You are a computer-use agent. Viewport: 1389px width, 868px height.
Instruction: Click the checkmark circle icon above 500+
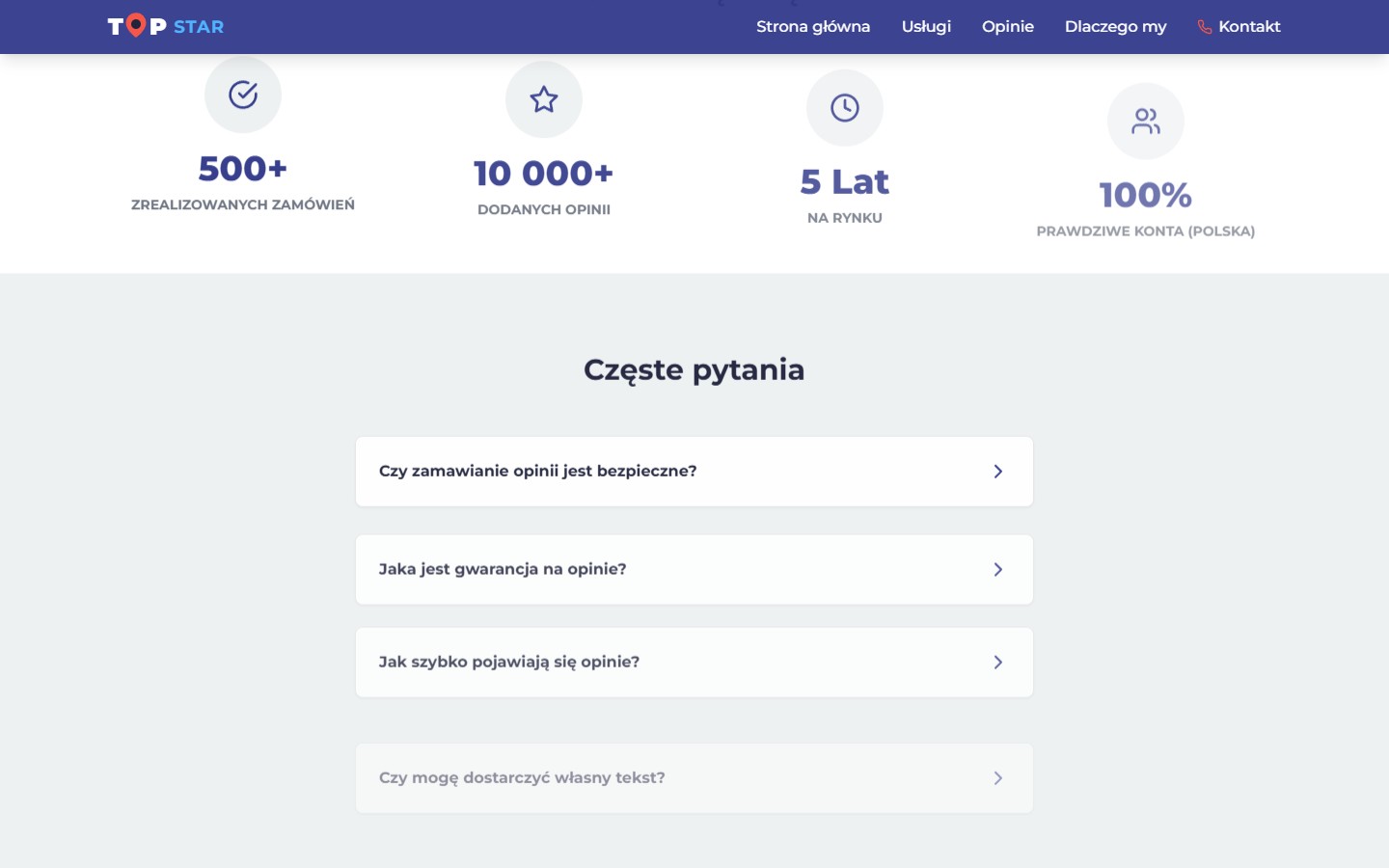point(243,95)
